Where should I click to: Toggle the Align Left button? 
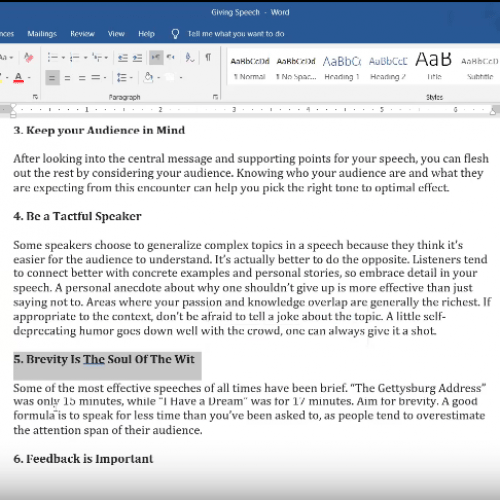click(x=52, y=78)
